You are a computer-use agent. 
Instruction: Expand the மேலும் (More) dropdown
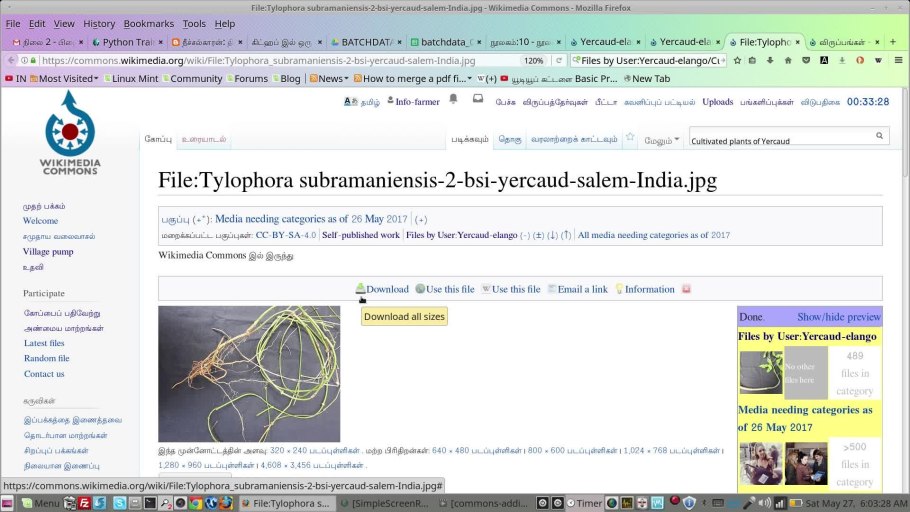click(661, 140)
